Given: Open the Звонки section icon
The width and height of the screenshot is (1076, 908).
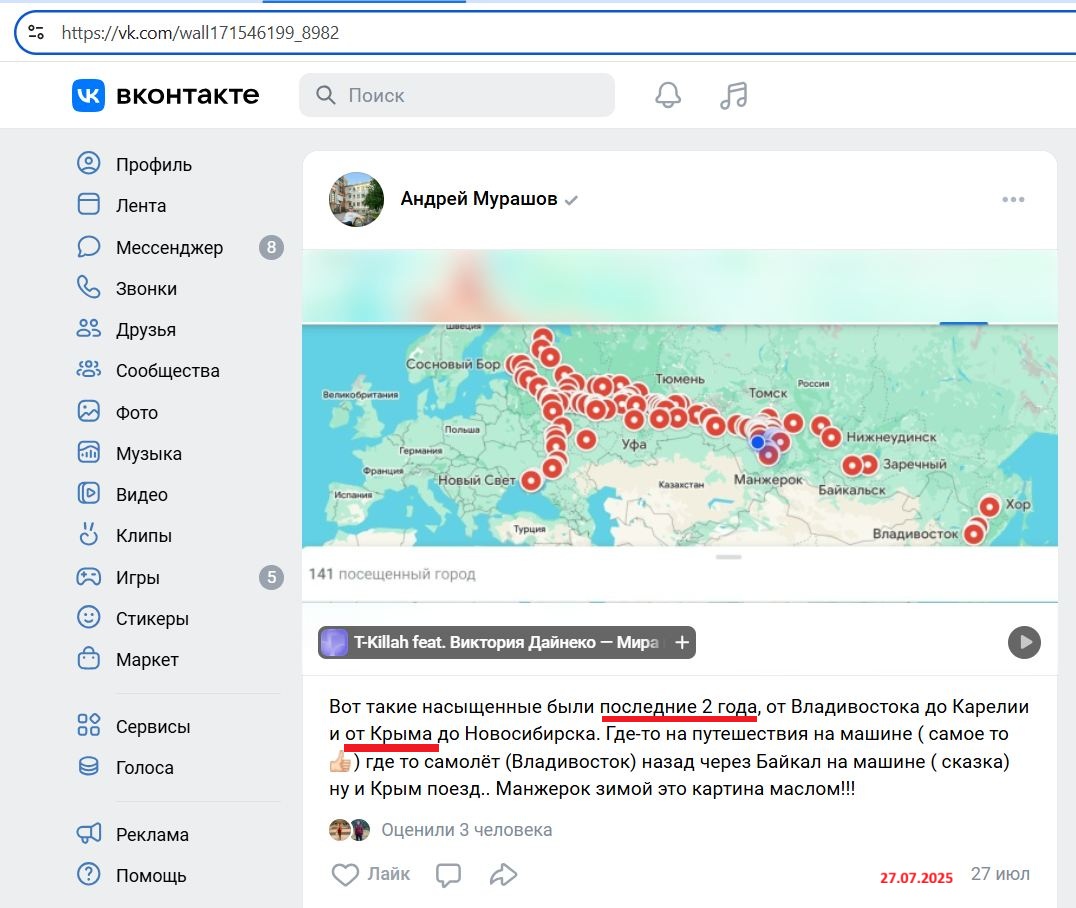Looking at the screenshot, I should click(x=88, y=288).
